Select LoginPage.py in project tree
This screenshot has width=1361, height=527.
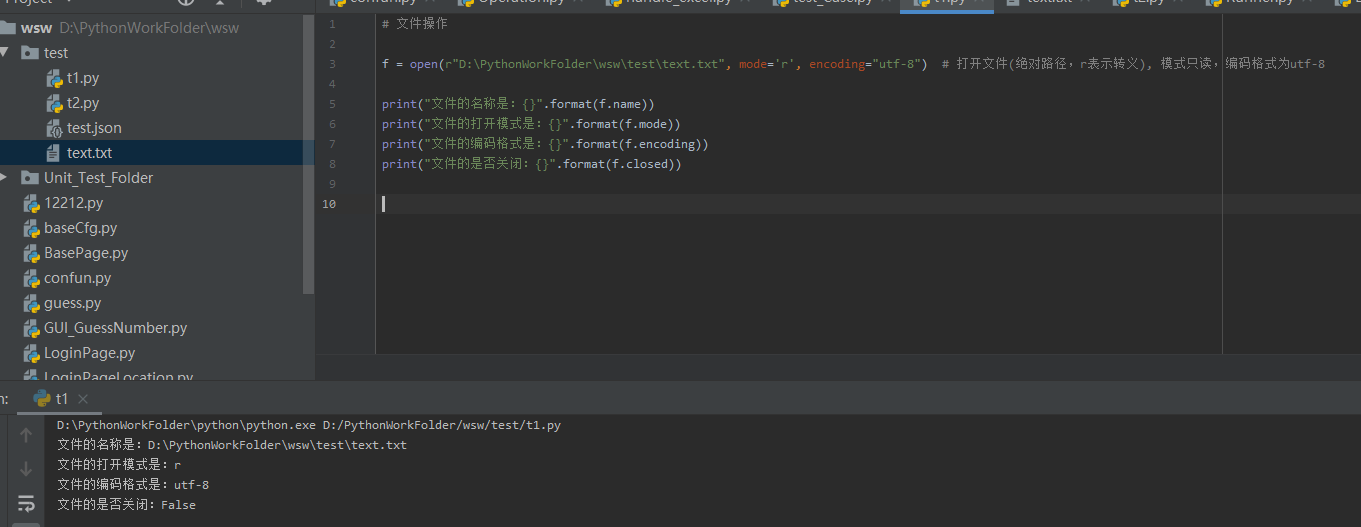coord(90,353)
